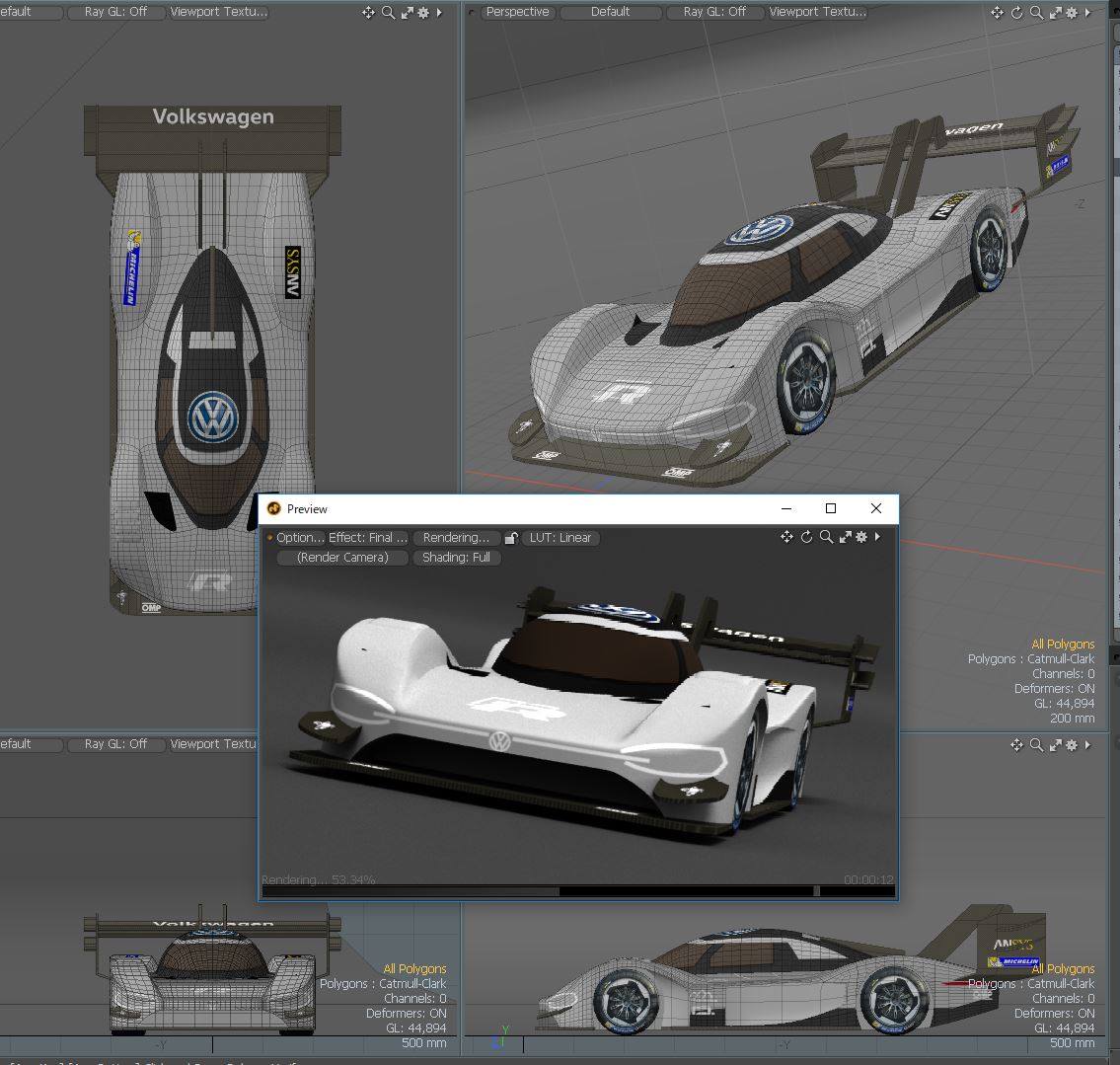The height and width of the screenshot is (1065, 1120).
Task: Click the render progress bar in the Preview window
Action: coord(578,890)
